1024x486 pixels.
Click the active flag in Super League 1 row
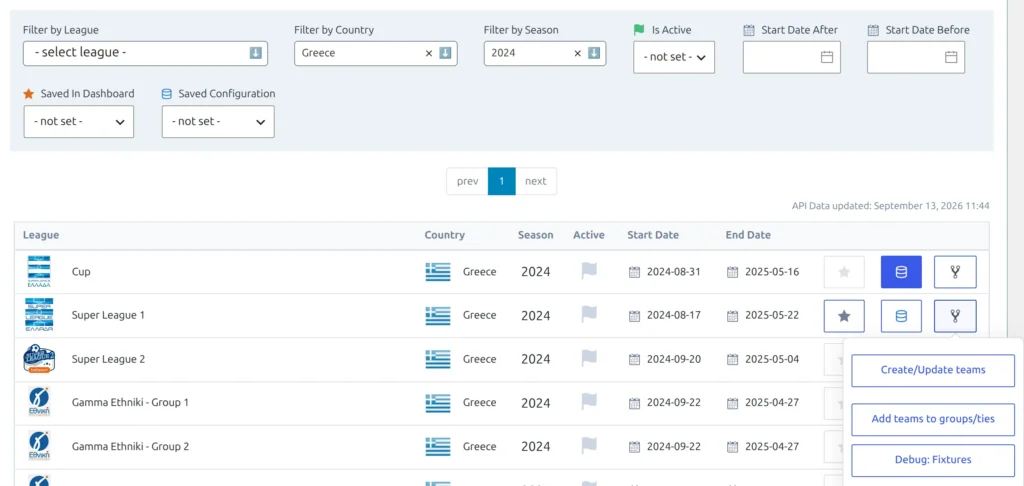tap(589, 315)
